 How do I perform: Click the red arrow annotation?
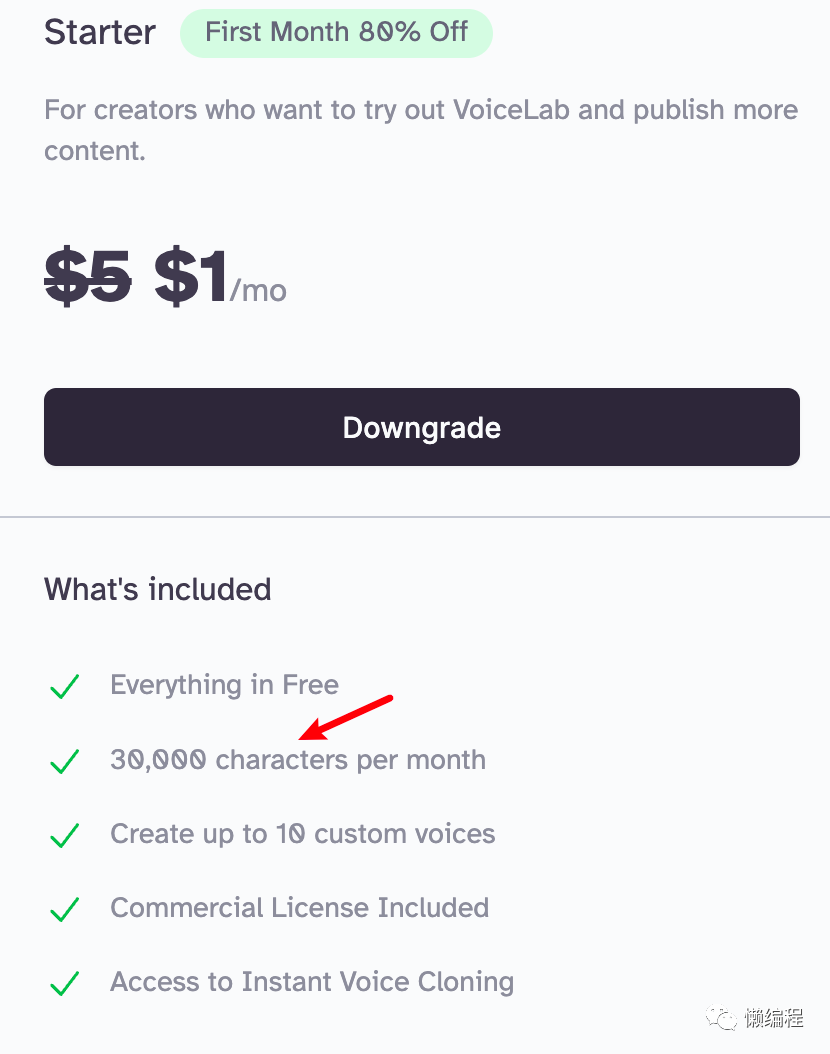click(x=345, y=718)
